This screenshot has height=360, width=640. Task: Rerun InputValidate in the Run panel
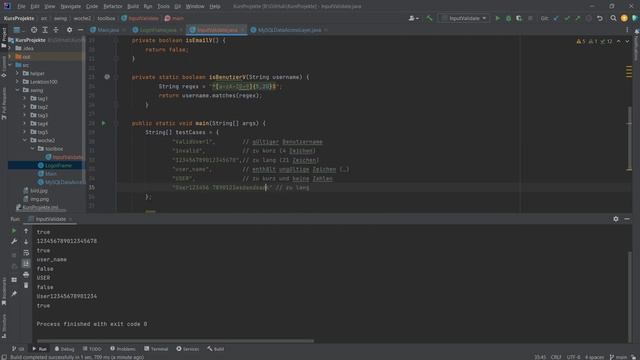(13, 231)
